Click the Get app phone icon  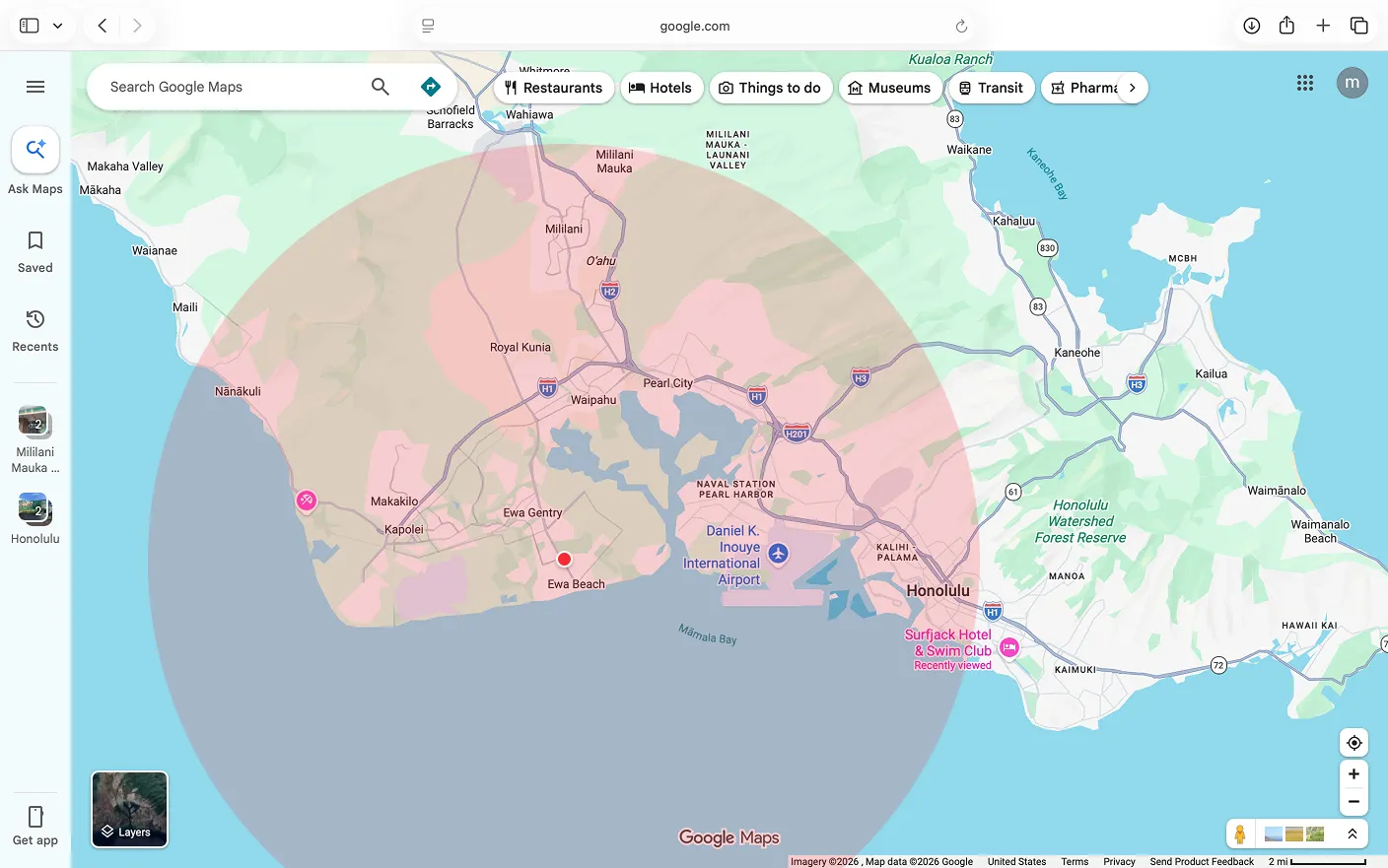pos(35,817)
